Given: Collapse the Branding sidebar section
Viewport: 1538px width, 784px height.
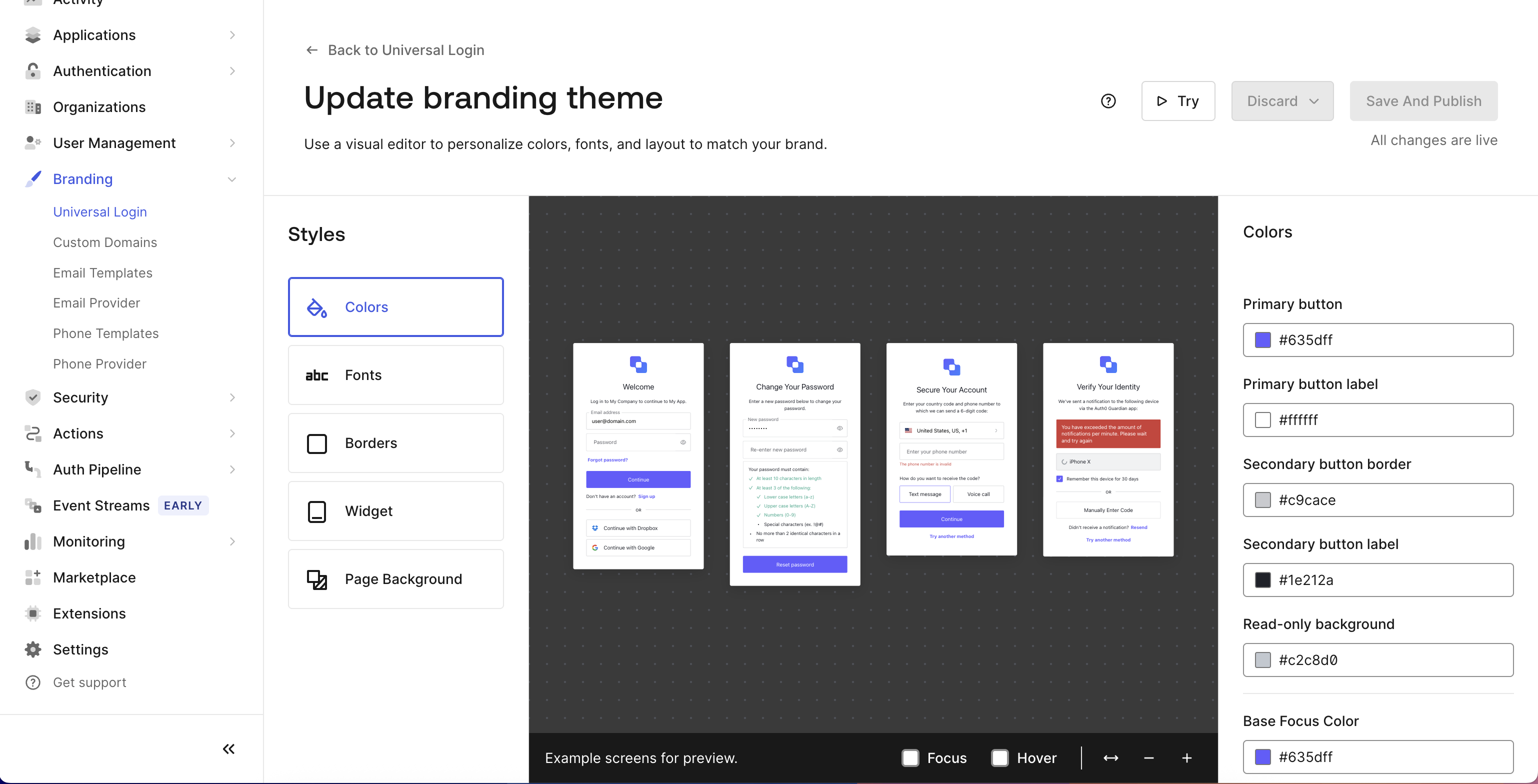Looking at the screenshot, I should click(x=232, y=179).
